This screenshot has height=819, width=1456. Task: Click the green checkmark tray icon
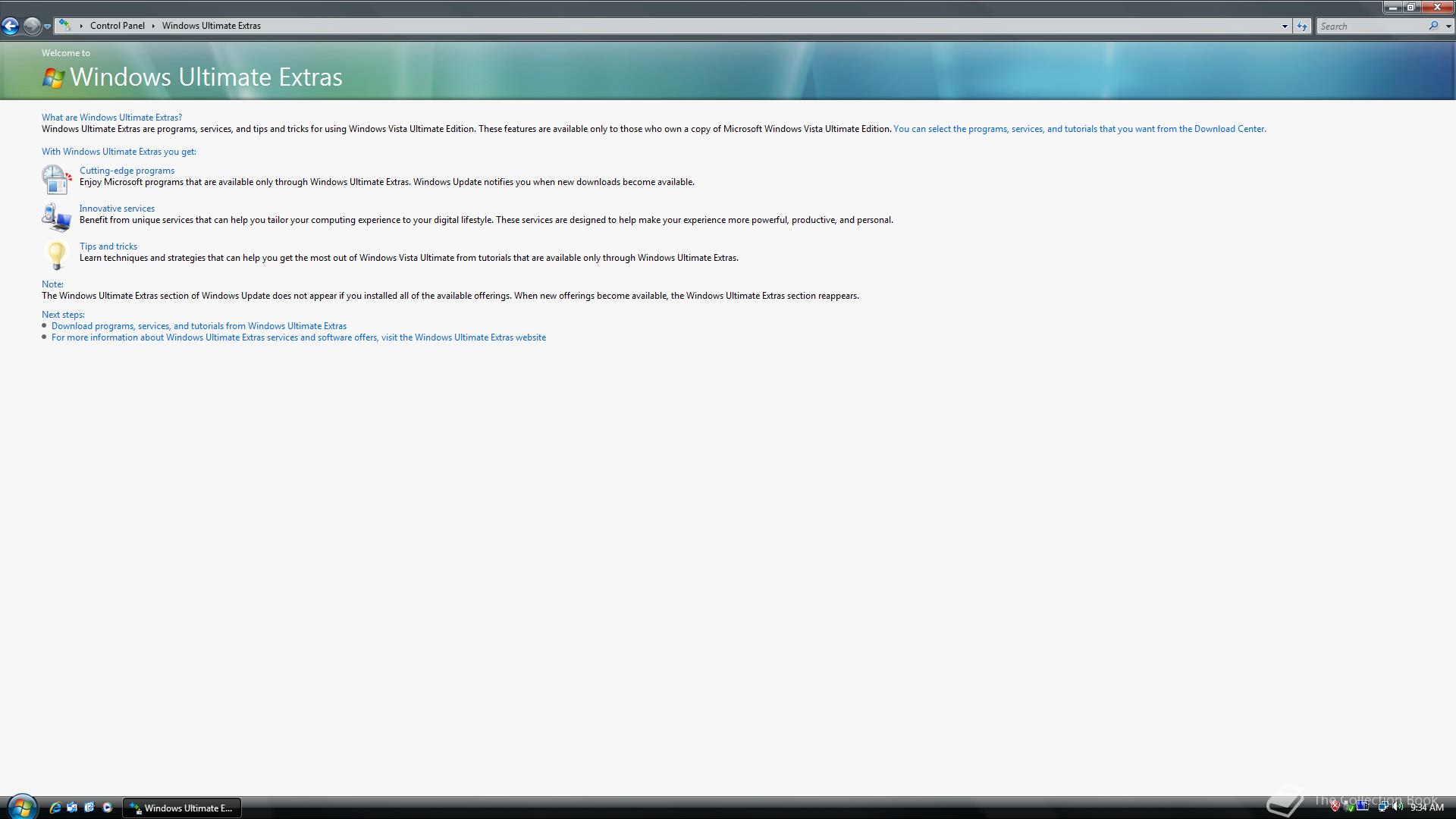(1349, 808)
